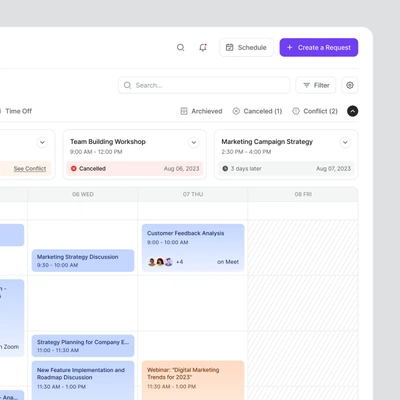Select the 07 THU column header
This screenshot has width=400, height=400.
tap(193, 194)
